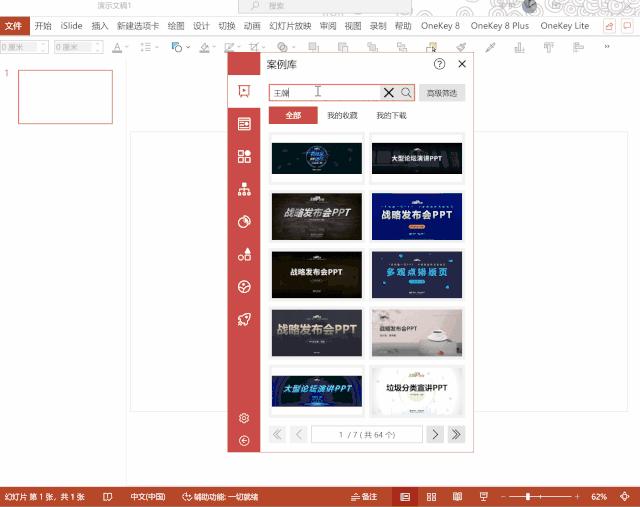Switch to reading view
Screen dimensions: 640x507
pyautogui.click(x=457, y=497)
